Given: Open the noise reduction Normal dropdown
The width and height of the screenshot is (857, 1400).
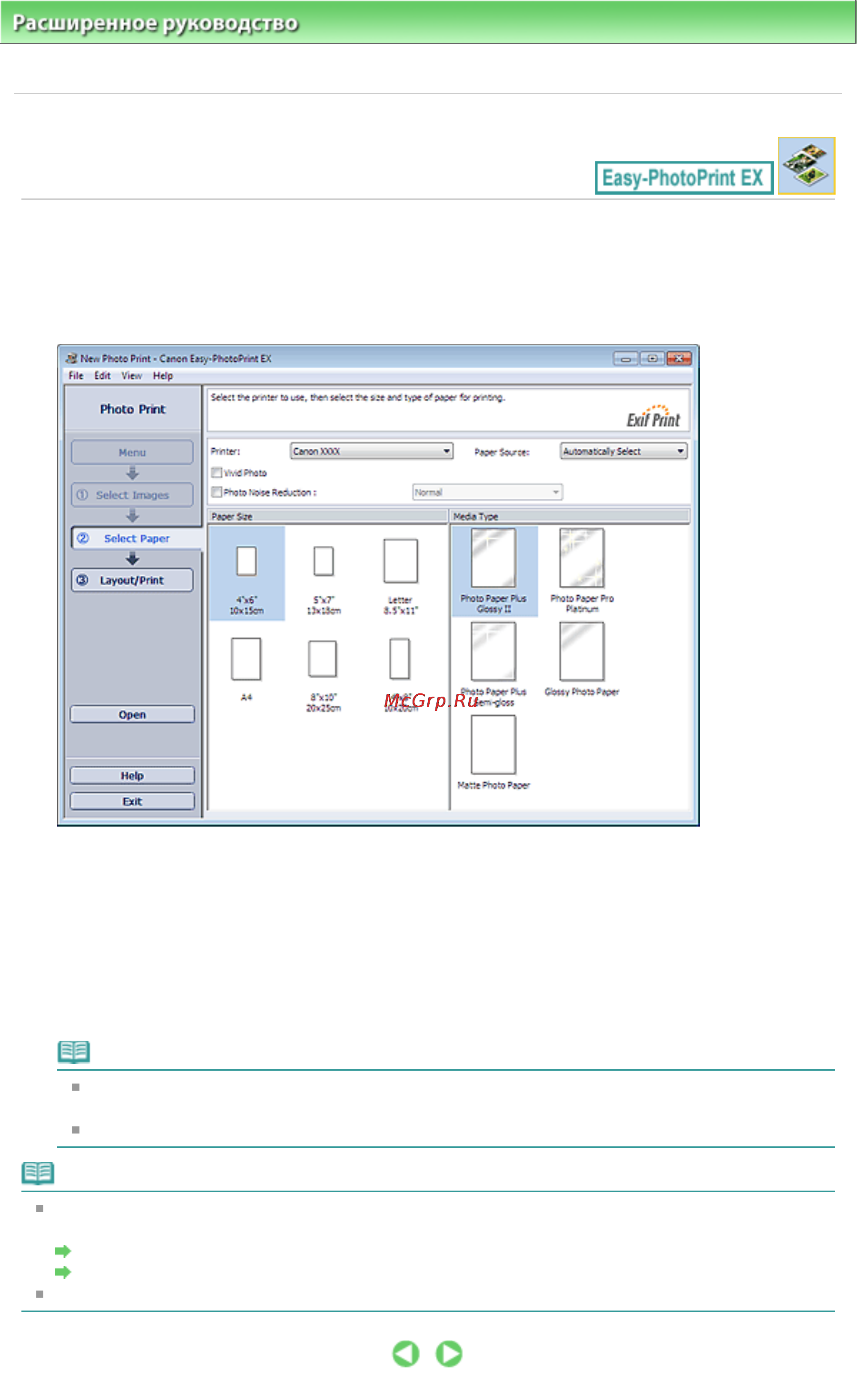Looking at the screenshot, I should pyautogui.click(x=488, y=492).
